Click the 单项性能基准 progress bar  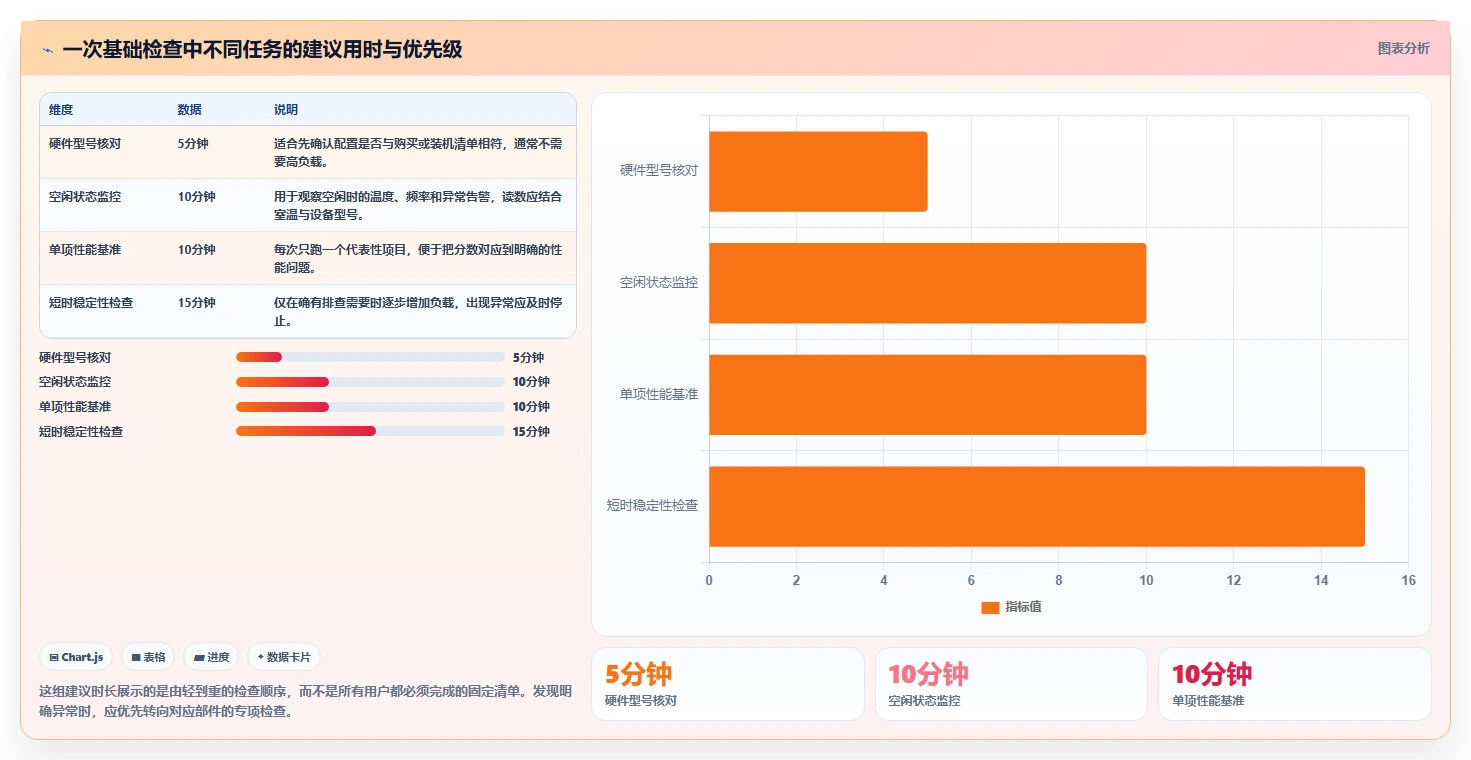click(x=370, y=407)
